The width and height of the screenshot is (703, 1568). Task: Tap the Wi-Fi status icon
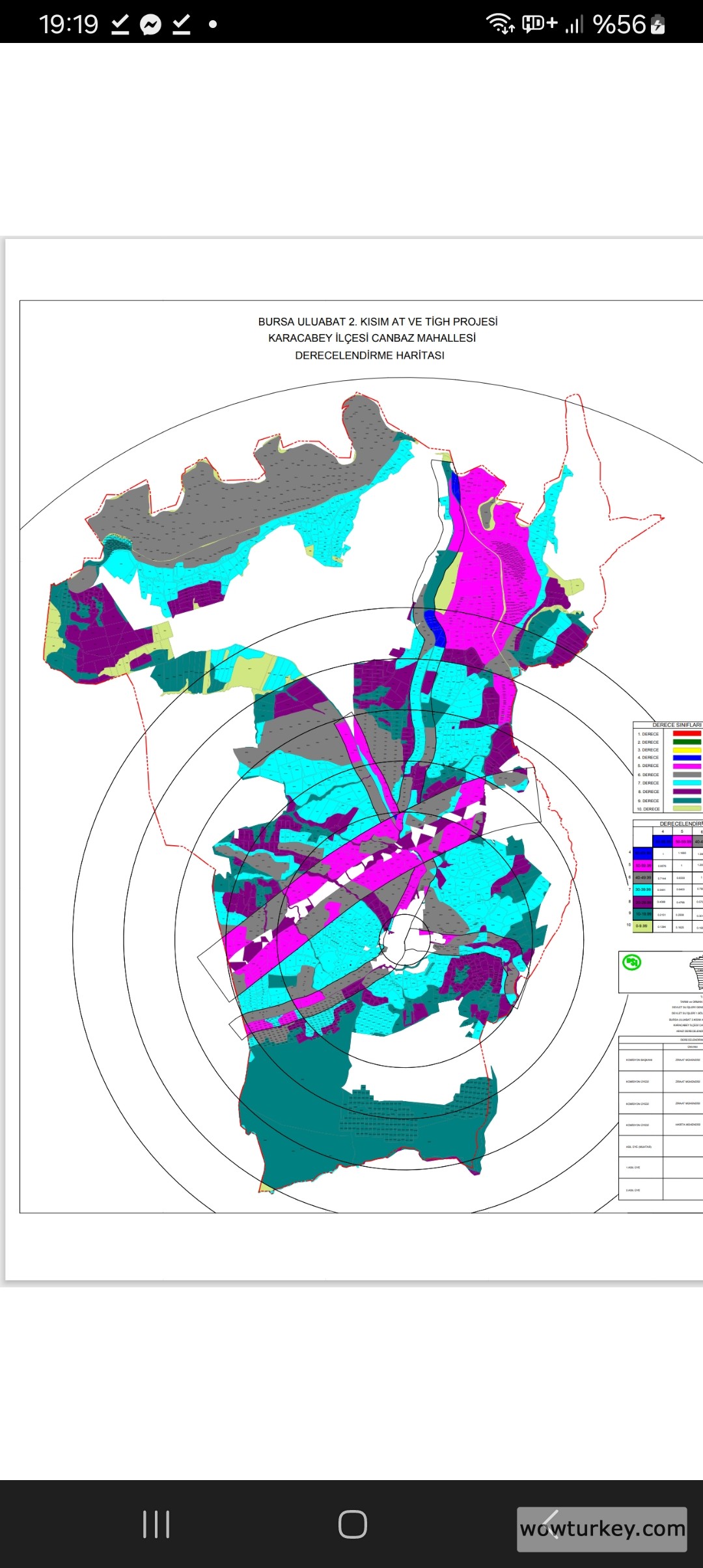point(500,24)
